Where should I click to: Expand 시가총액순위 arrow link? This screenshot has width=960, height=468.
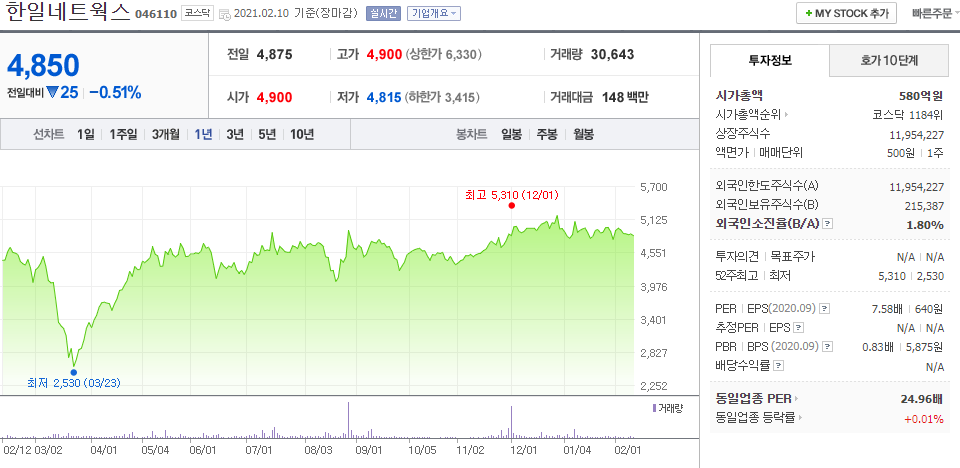click(786, 114)
